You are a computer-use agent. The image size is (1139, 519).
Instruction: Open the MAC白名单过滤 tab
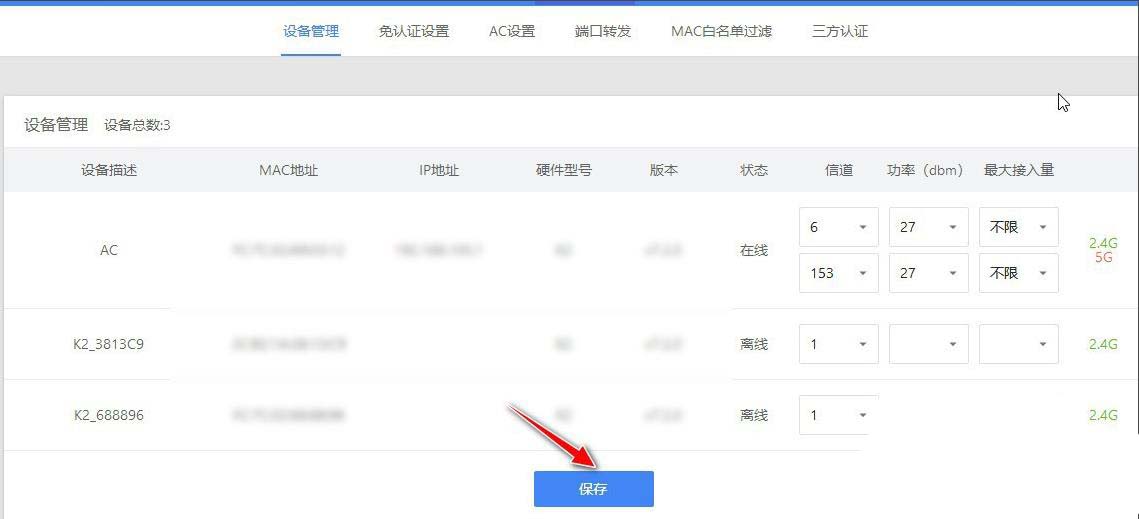click(x=721, y=31)
